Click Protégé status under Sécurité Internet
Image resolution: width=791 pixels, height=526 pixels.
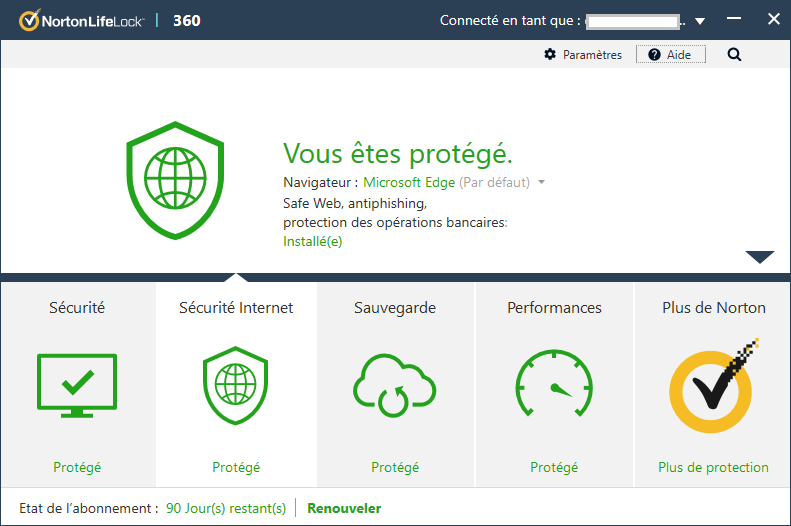(x=236, y=467)
